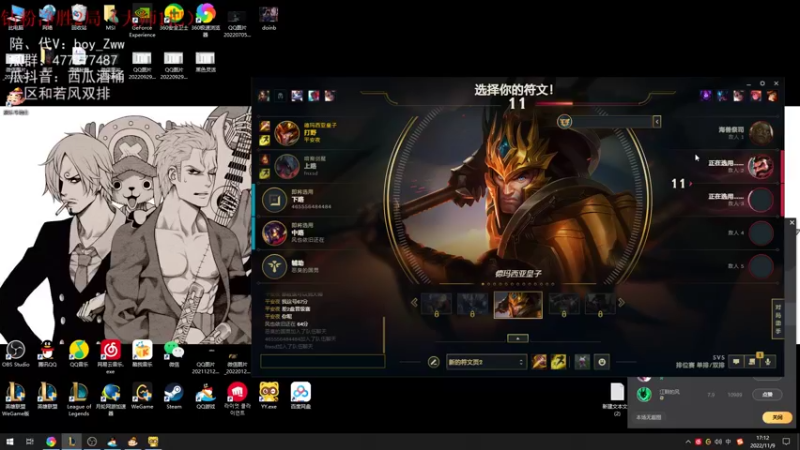
Task: Open the rune page dropdown
Action: [x=486, y=362]
